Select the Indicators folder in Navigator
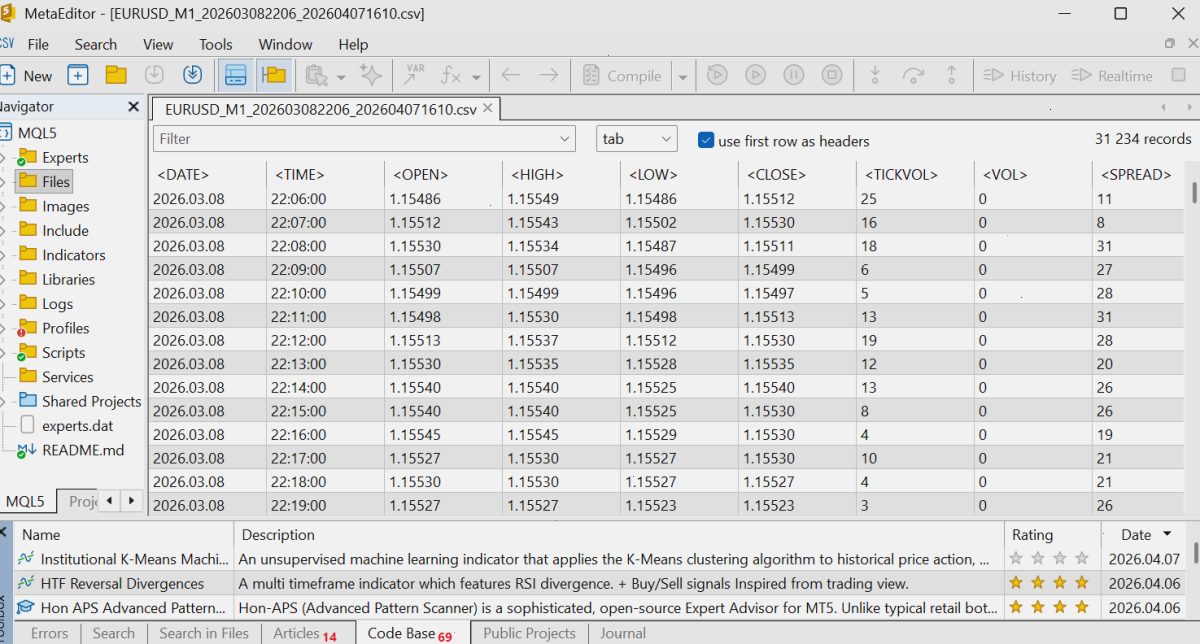This screenshot has width=1200, height=644. pyautogui.click(x=73, y=255)
